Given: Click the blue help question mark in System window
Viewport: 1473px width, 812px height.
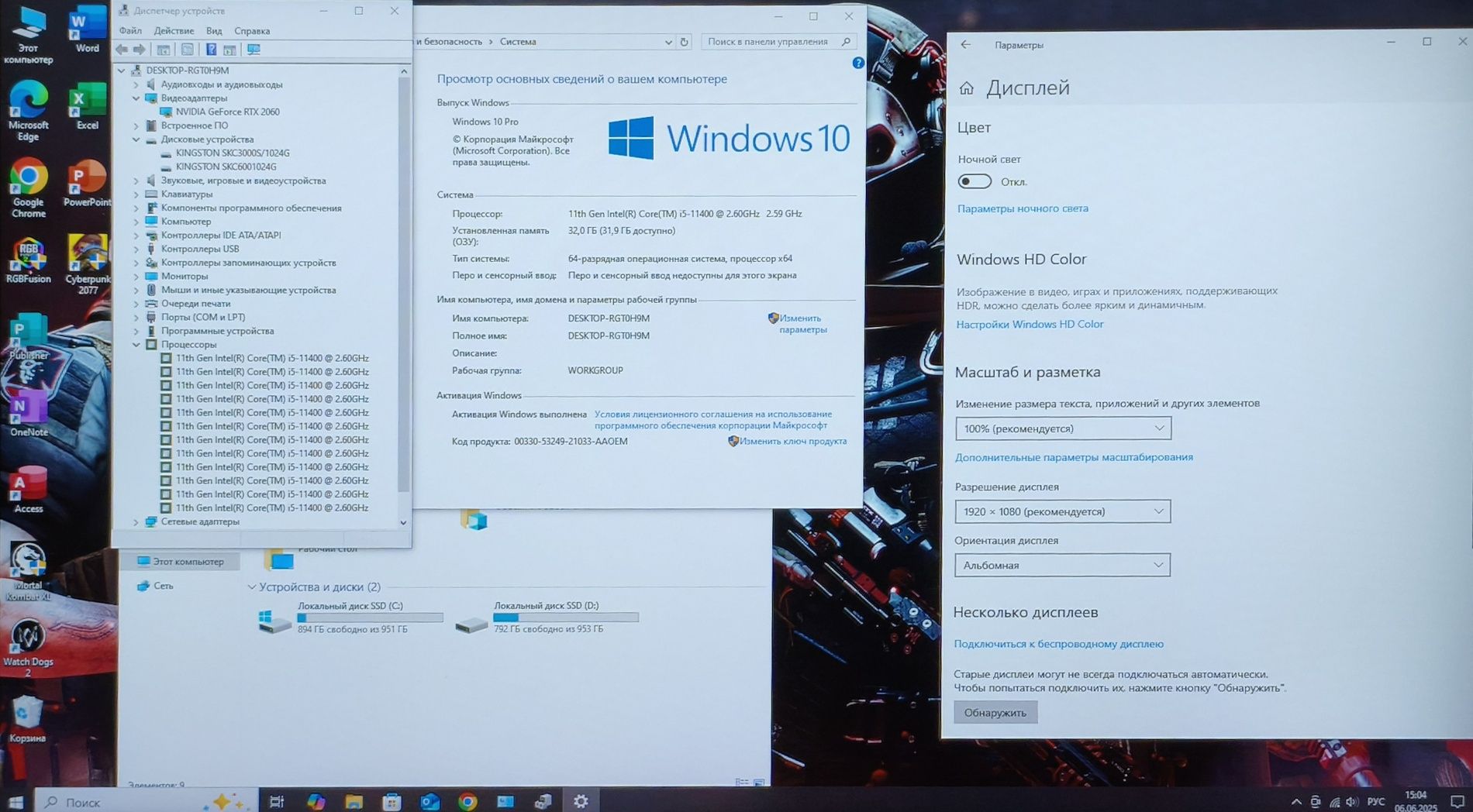Looking at the screenshot, I should 858,64.
